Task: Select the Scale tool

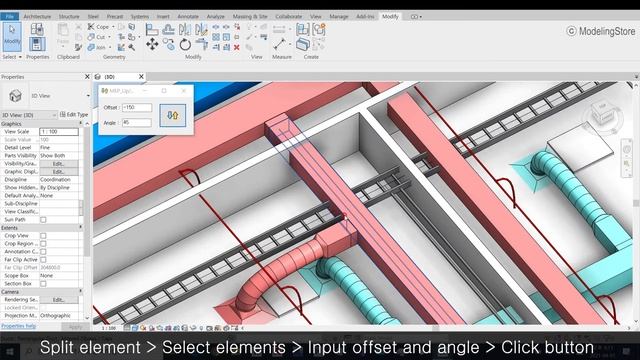Action: point(226,37)
